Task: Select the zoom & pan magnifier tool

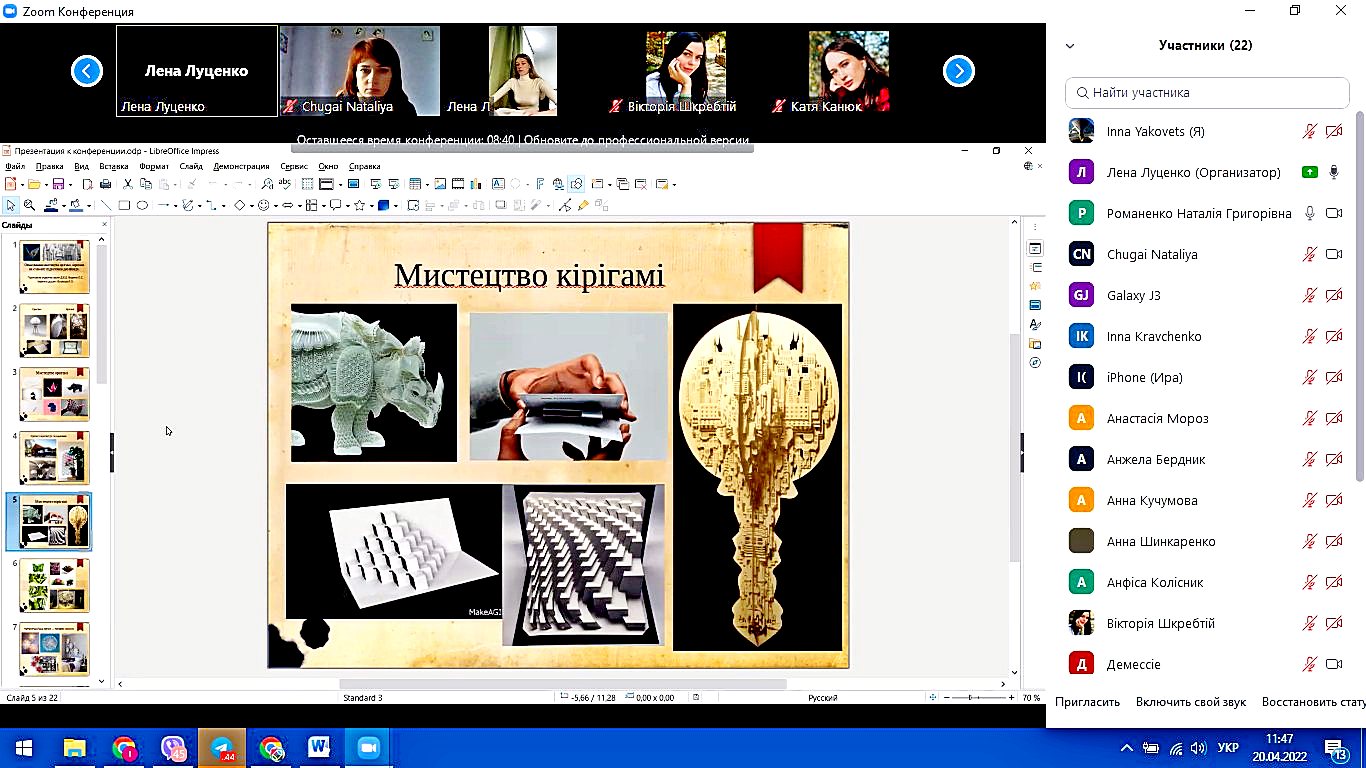Action: [29, 206]
